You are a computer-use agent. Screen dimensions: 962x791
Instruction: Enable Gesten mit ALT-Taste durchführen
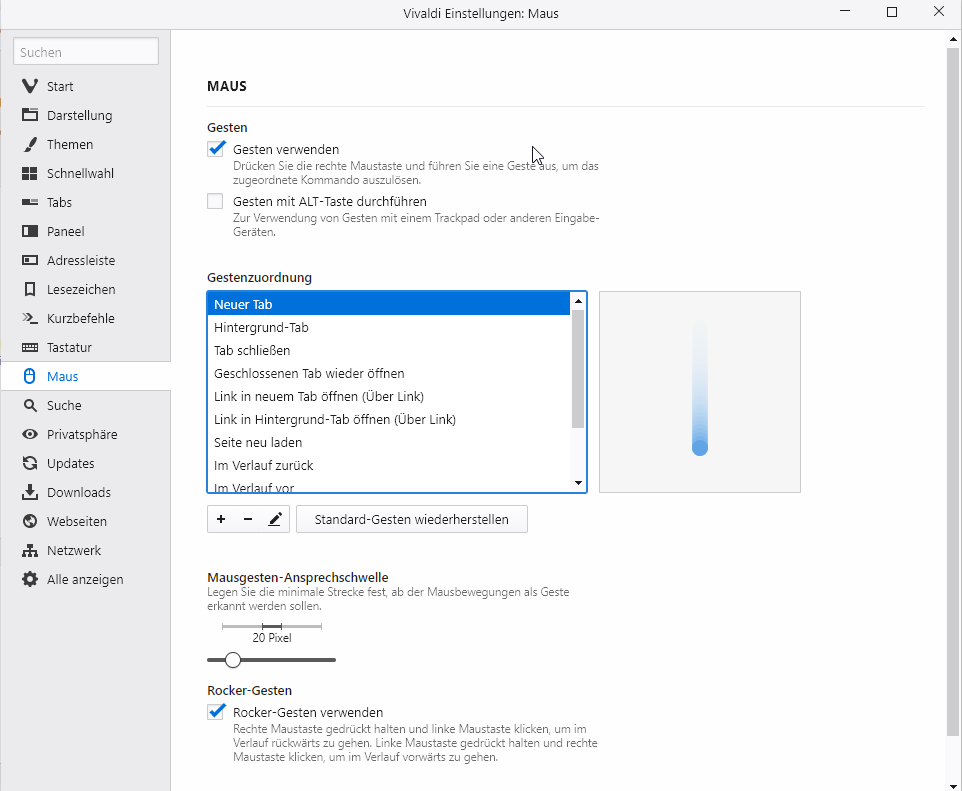point(215,201)
